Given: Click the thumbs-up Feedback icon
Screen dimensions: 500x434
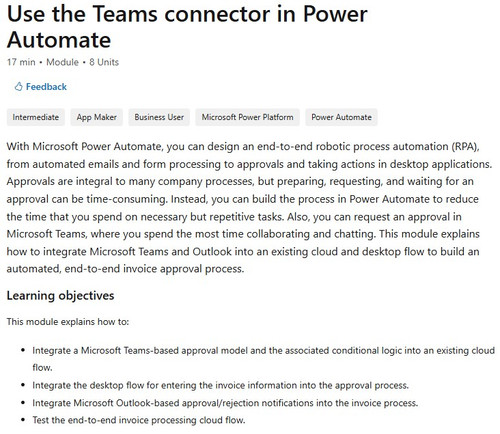Looking at the screenshot, I should click(x=18, y=87).
